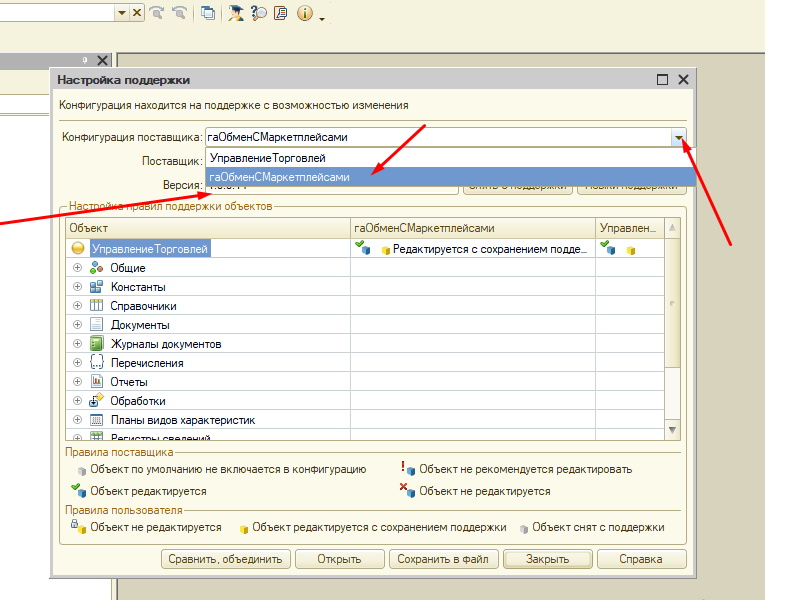Click the Справка button
800x600 pixels.
[641, 559]
